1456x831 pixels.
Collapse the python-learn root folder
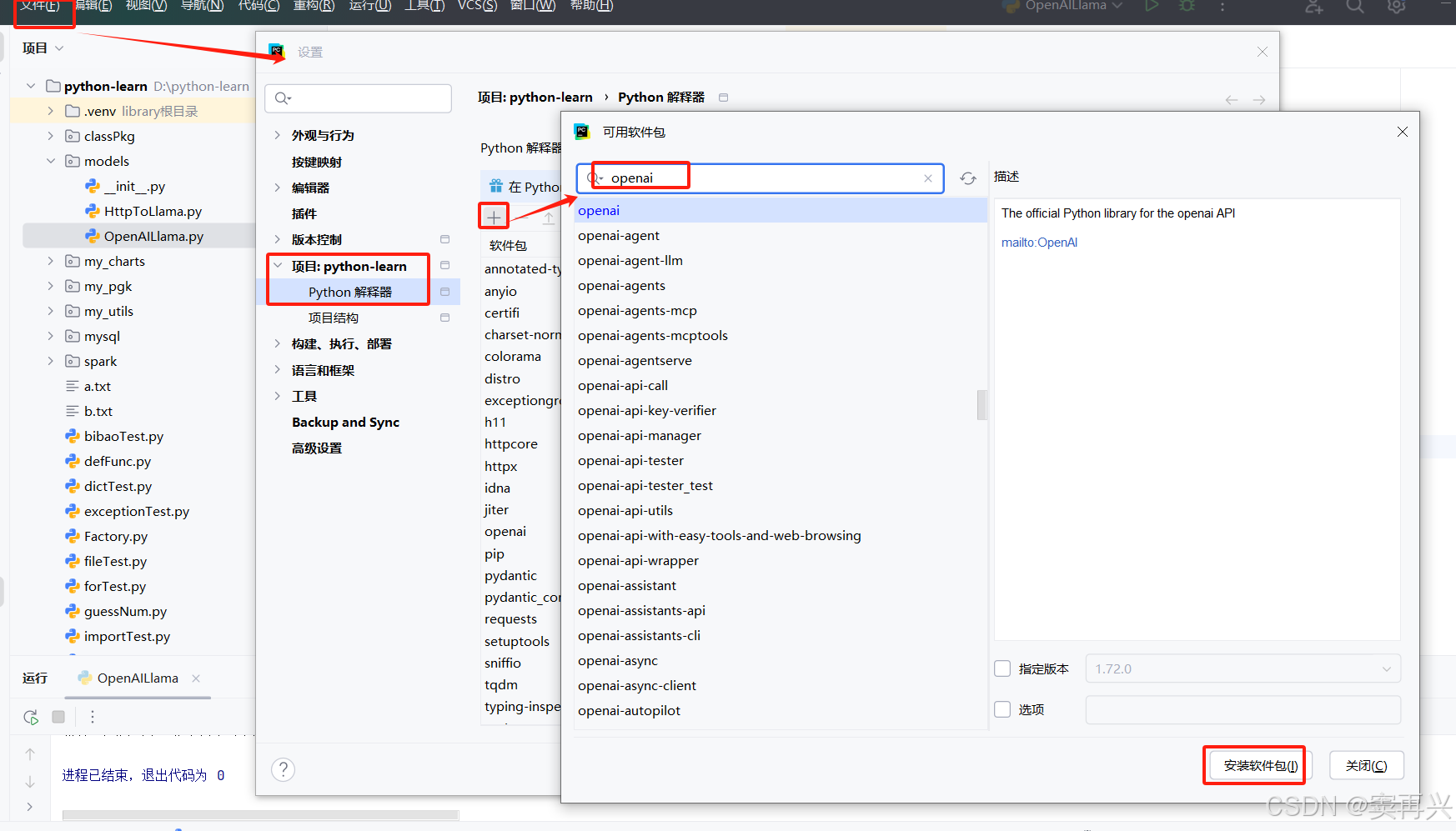click(31, 86)
